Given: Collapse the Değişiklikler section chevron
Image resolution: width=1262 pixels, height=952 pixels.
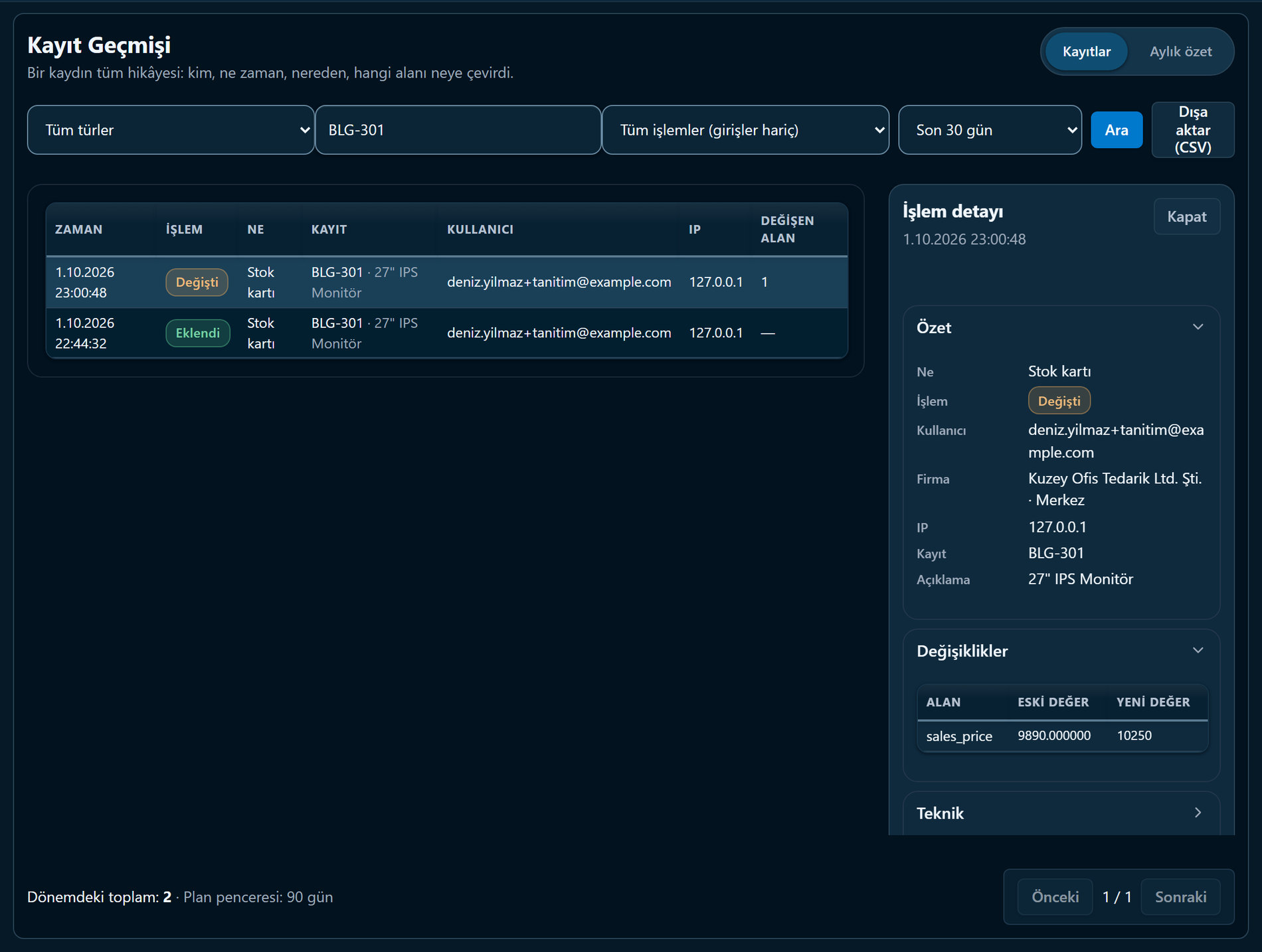Looking at the screenshot, I should [x=1198, y=650].
